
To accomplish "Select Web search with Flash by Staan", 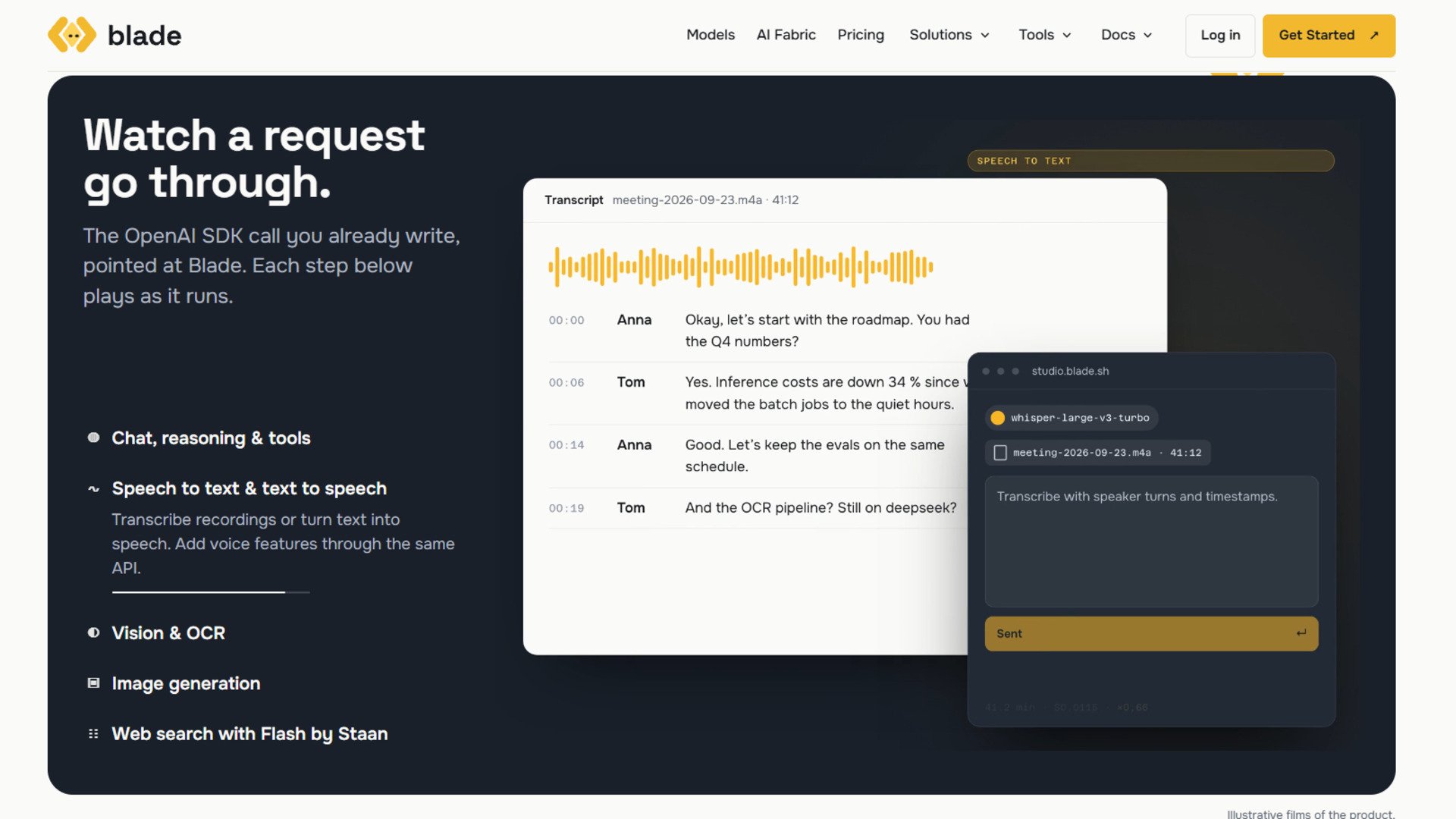I will pos(249,734).
